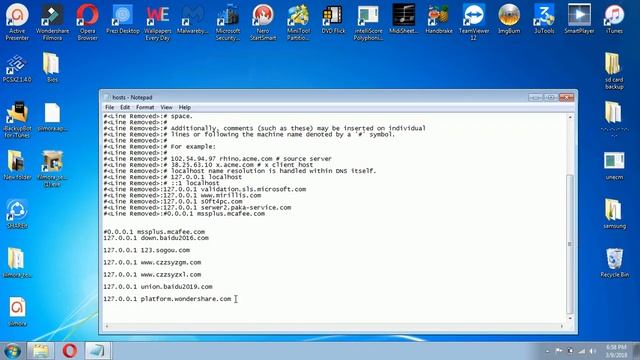Open Active Presenter desktop shortcut
640x360 pixels.
17,21
